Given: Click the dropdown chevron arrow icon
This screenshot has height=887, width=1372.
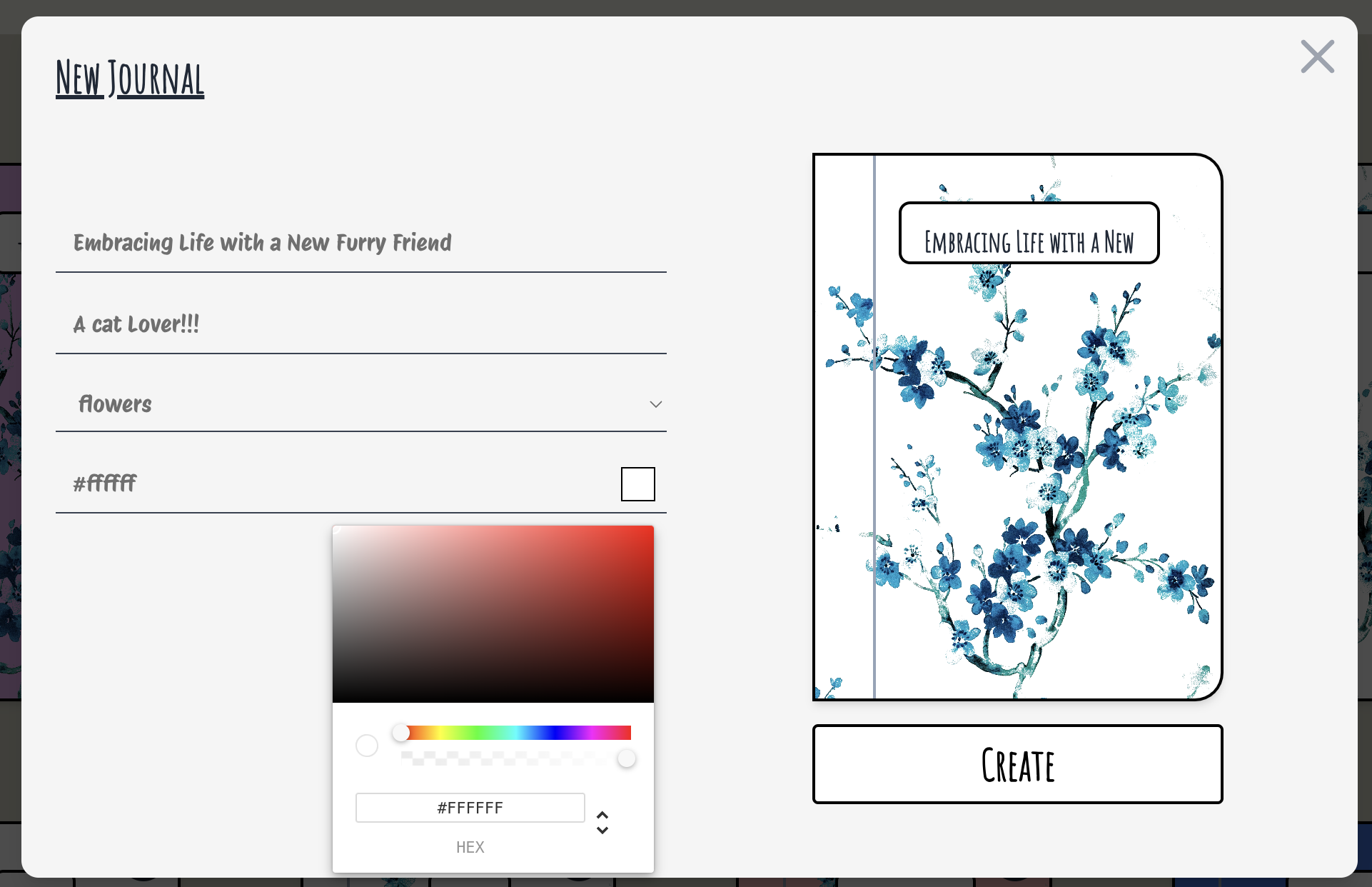Looking at the screenshot, I should click(655, 404).
